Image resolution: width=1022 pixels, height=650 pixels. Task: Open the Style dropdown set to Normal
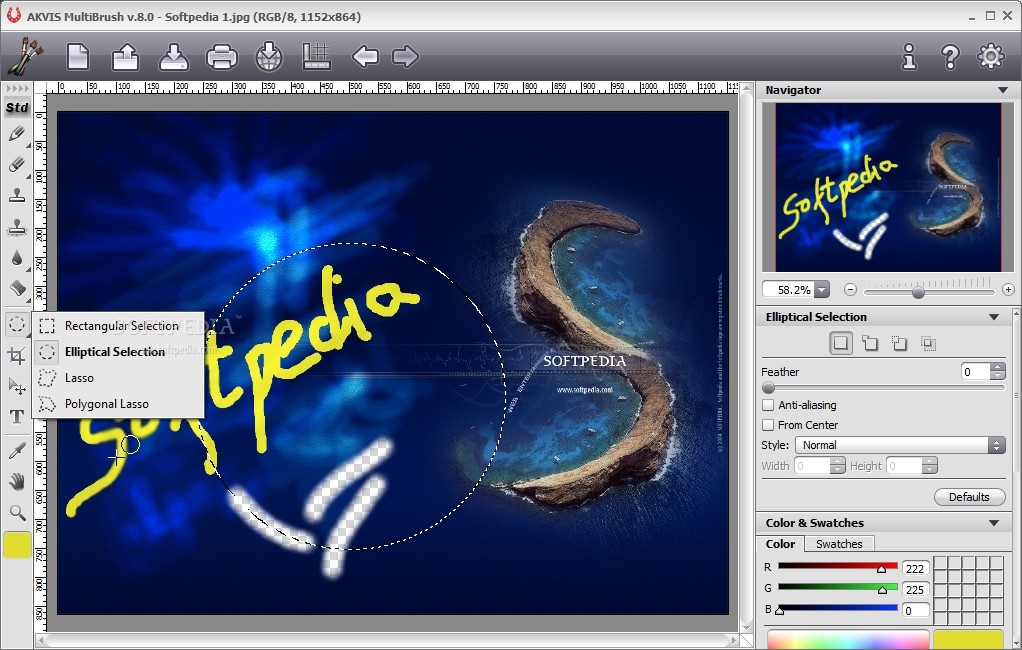(x=900, y=445)
